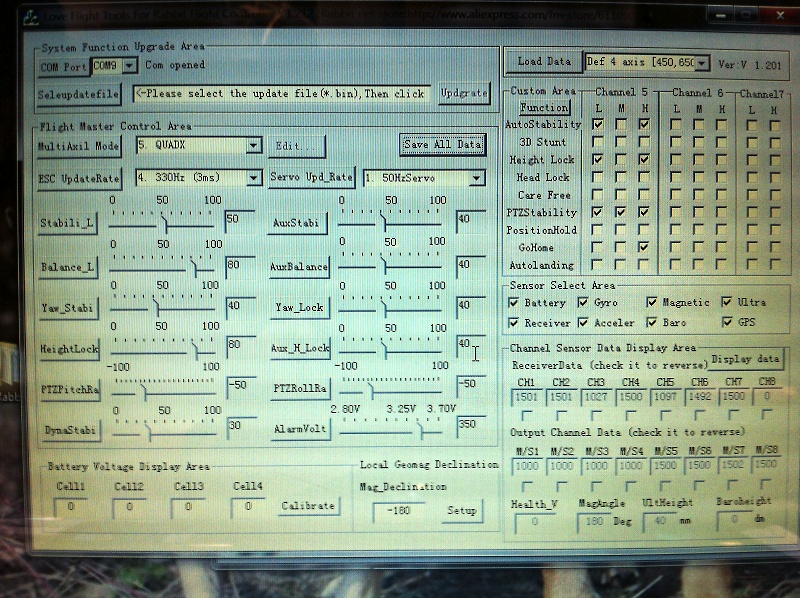Viewport: 800px width, 598px height.
Task: Click the Edit... button beside QUADX
Action: coord(297,146)
